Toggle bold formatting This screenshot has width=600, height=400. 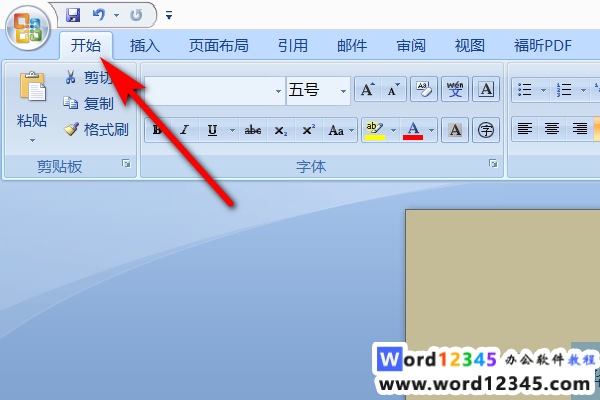click(x=158, y=130)
